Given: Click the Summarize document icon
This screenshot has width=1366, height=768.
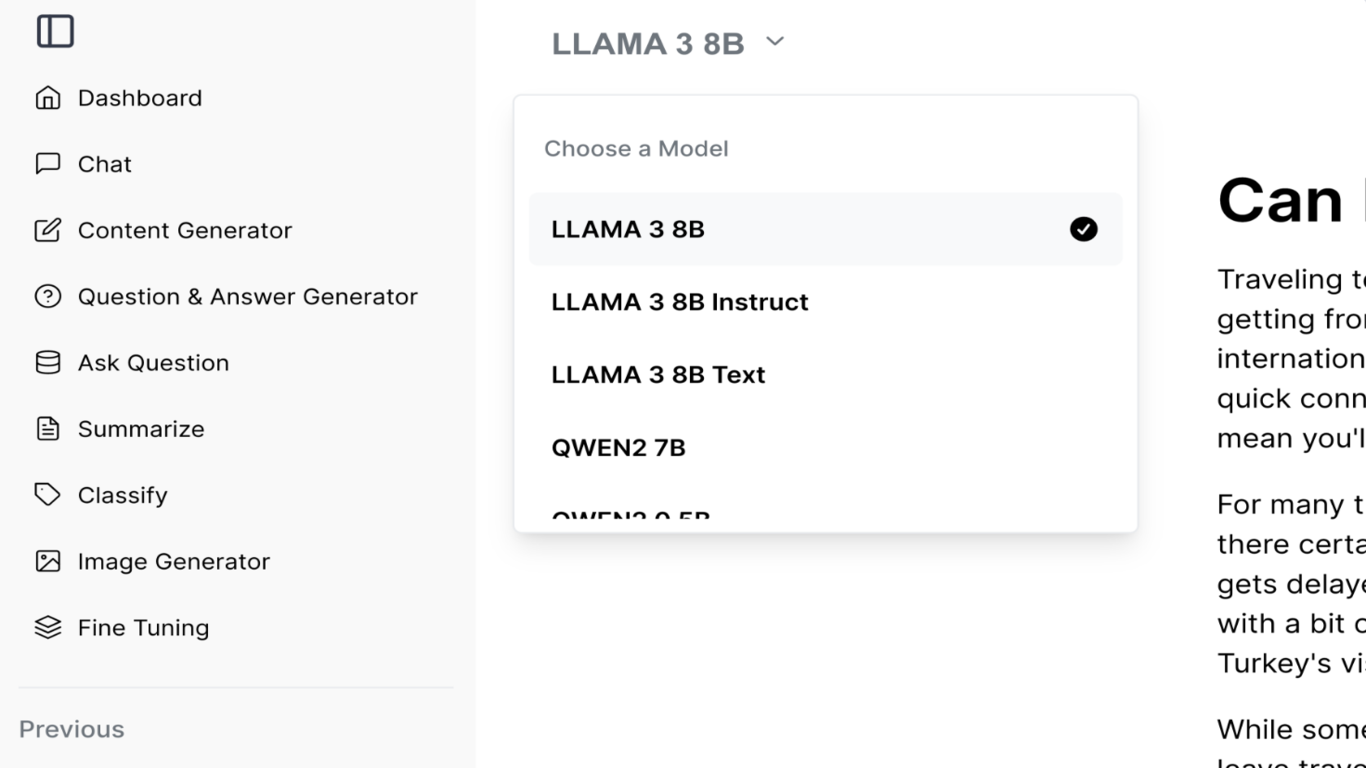Looking at the screenshot, I should click(x=48, y=429).
